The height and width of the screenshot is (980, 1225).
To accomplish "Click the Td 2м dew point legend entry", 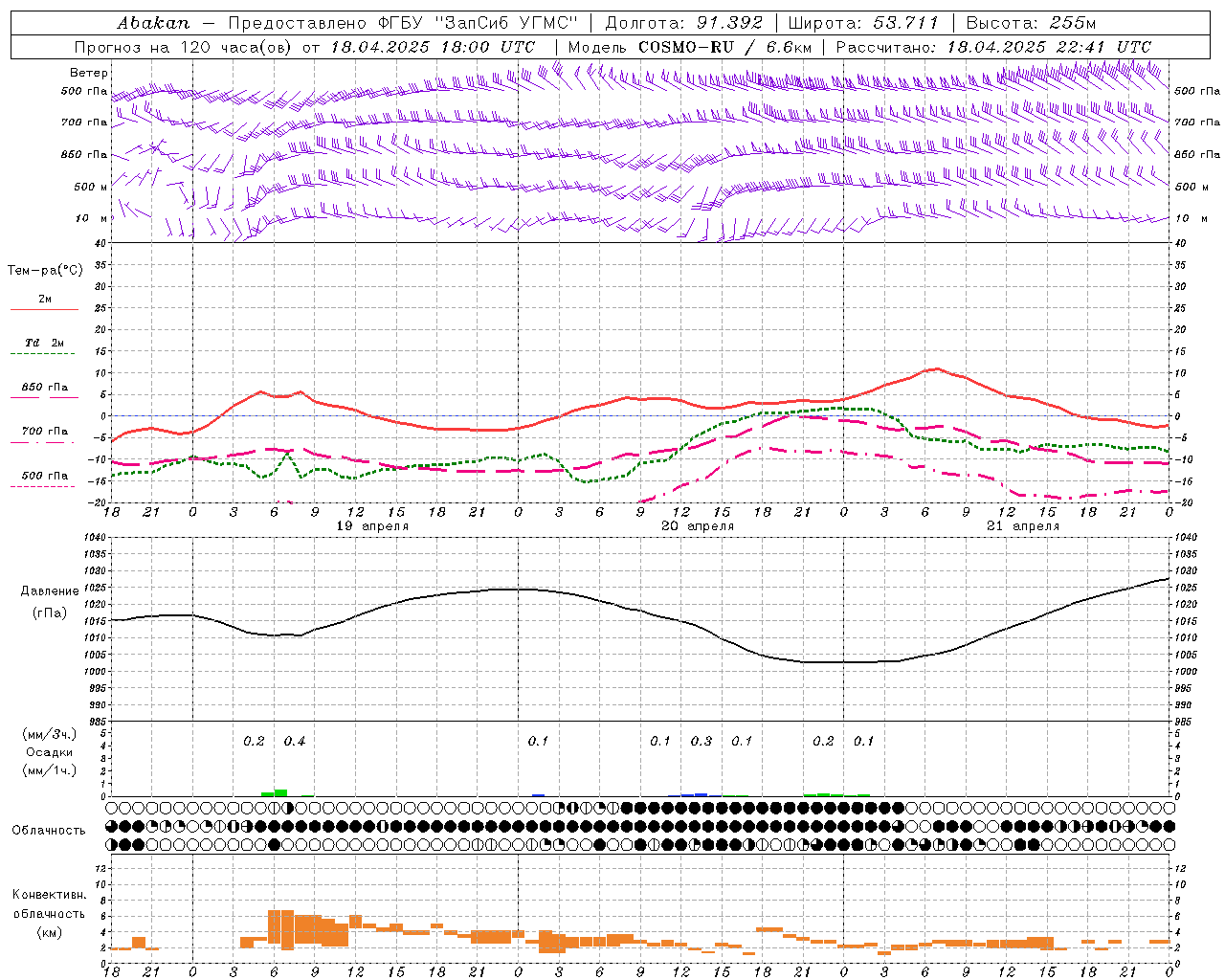I will pos(45,343).
